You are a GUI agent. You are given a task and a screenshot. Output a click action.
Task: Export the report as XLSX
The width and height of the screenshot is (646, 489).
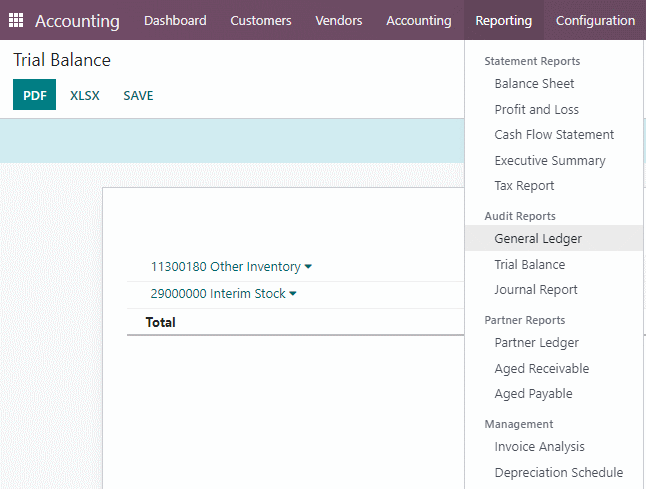click(x=85, y=96)
